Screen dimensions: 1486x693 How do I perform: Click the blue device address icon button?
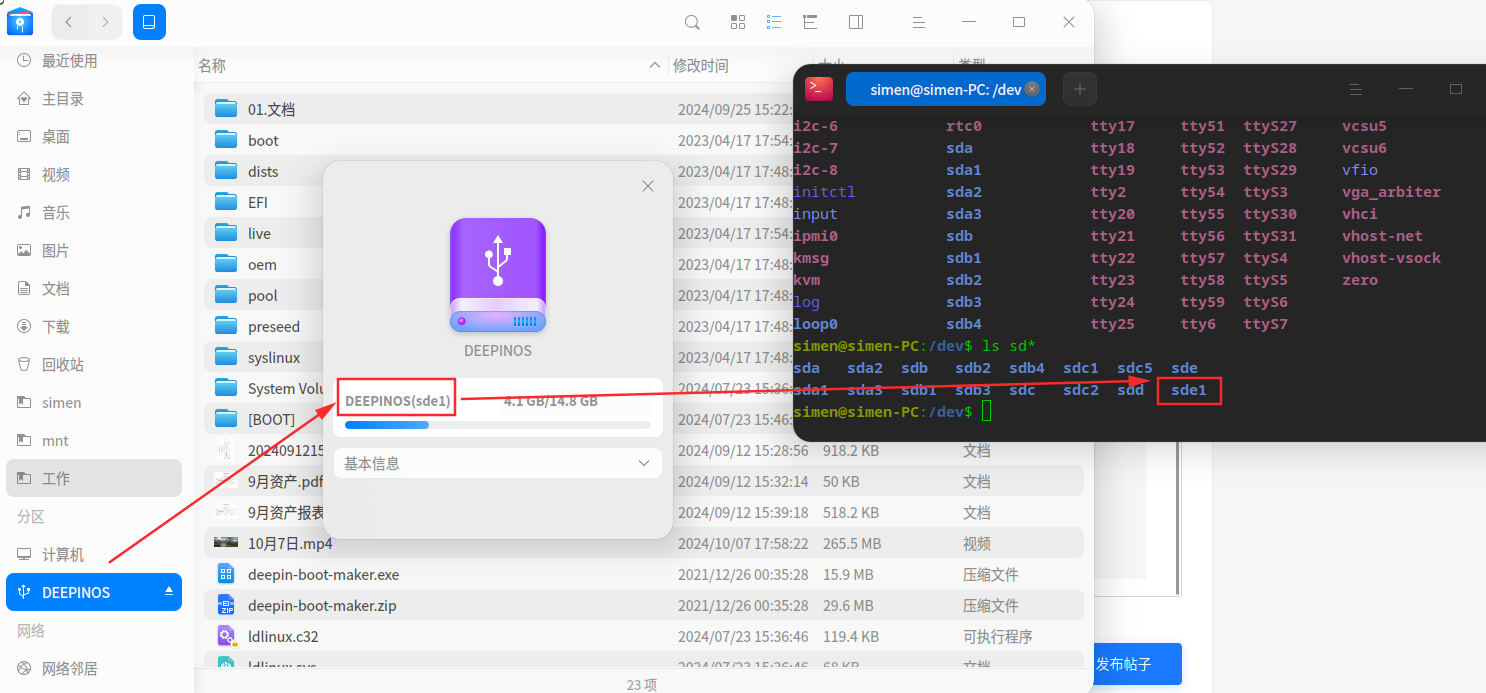[x=149, y=22]
